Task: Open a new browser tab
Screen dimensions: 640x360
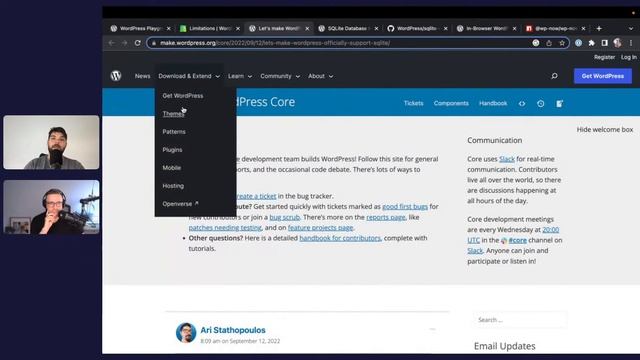Action: (599, 29)
